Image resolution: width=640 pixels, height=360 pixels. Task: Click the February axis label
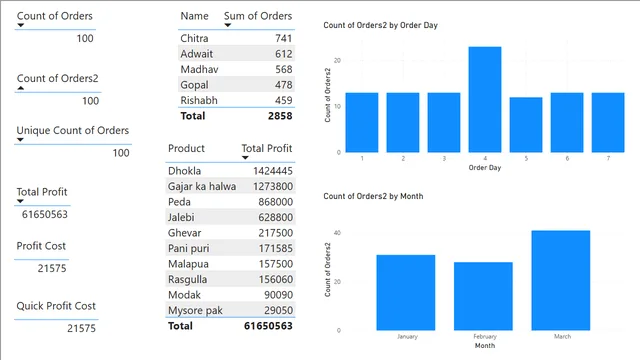[485, 336]
